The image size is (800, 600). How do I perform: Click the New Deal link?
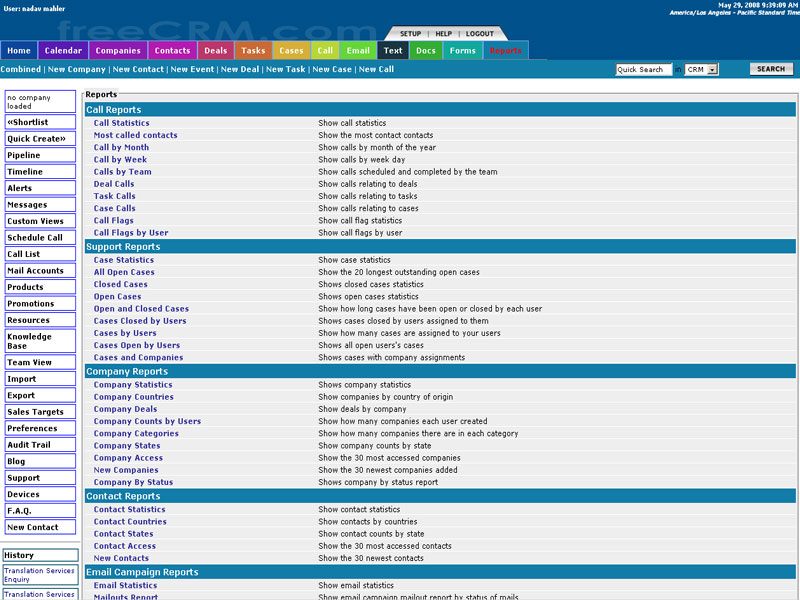[x=240, y=69]
